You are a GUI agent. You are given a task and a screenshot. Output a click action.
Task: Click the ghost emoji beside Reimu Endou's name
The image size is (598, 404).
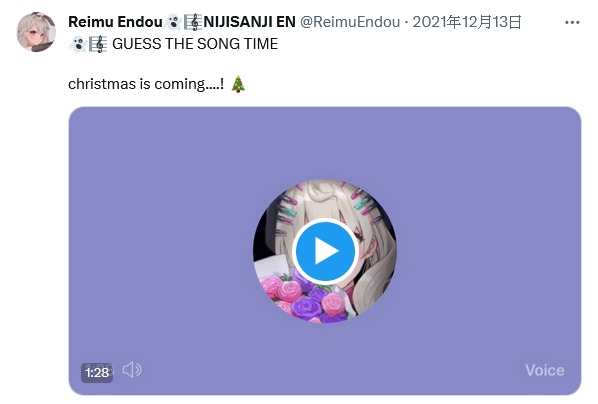[174, 22]
